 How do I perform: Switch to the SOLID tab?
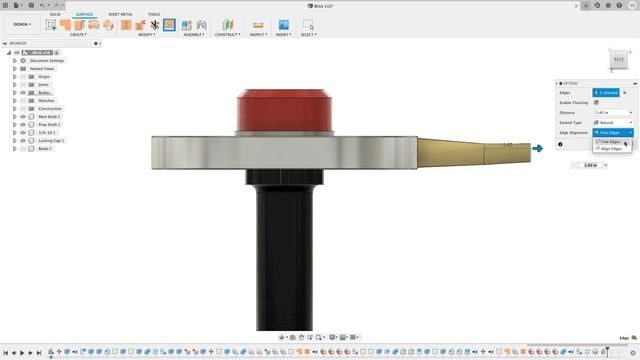click(x=55, y=14)
